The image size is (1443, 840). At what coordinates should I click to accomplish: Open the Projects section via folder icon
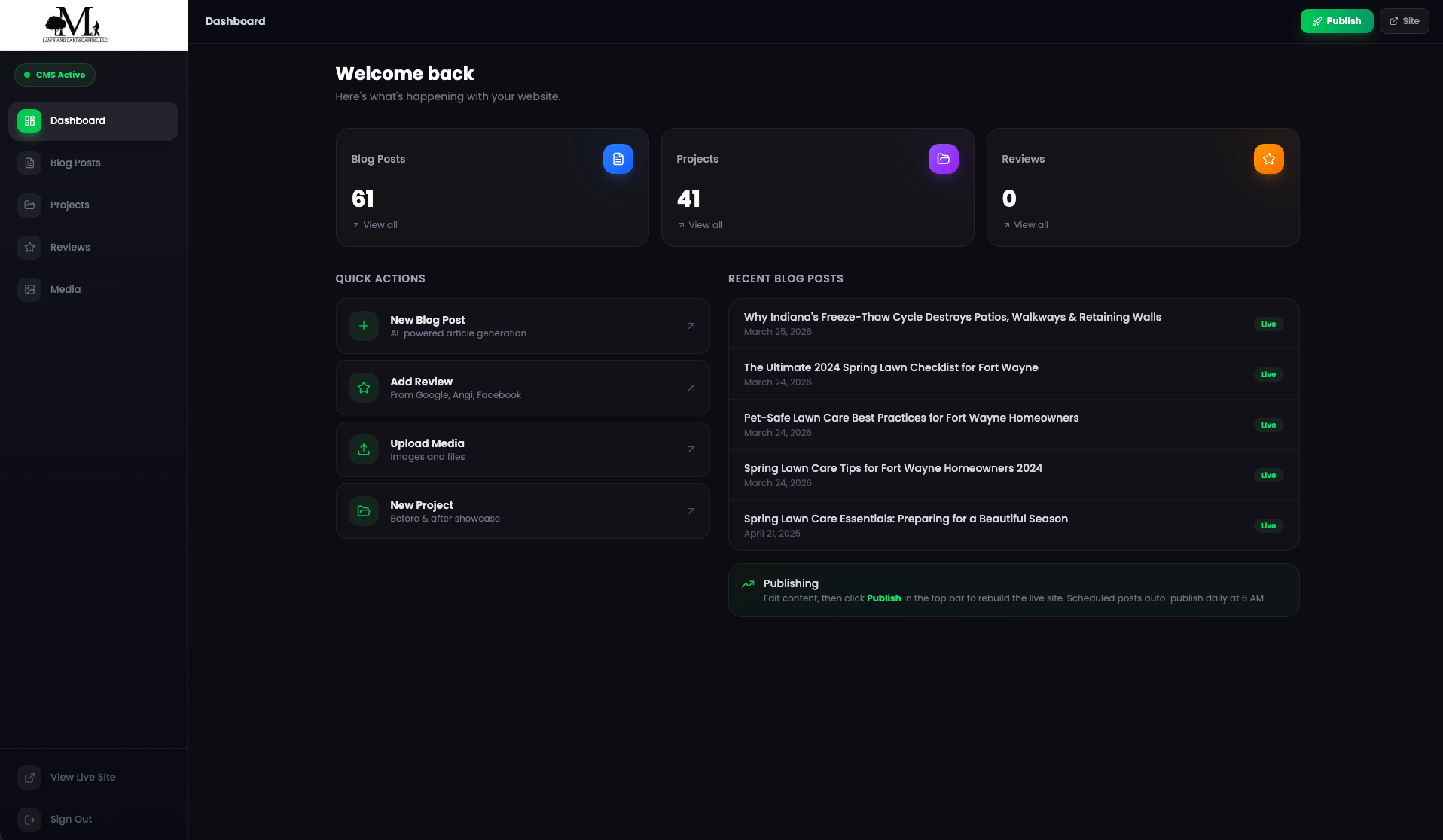click(29, 205)
